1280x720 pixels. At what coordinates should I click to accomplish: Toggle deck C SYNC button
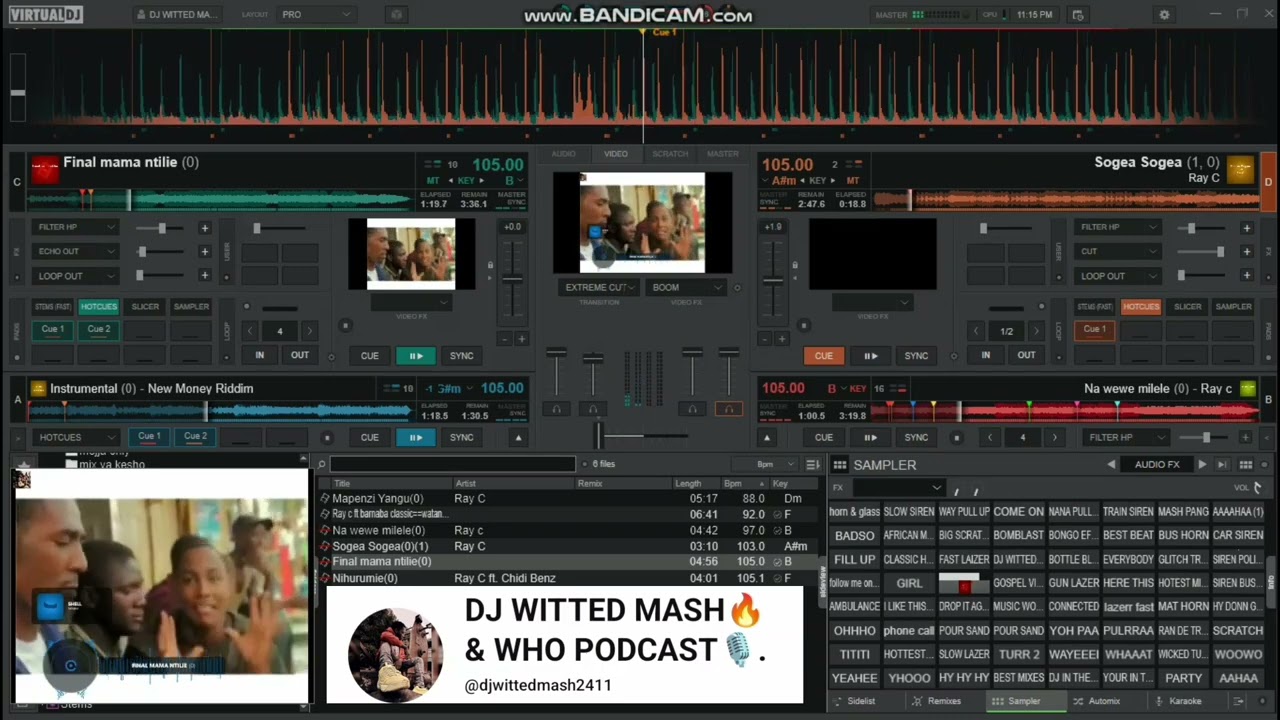(461, 355)
